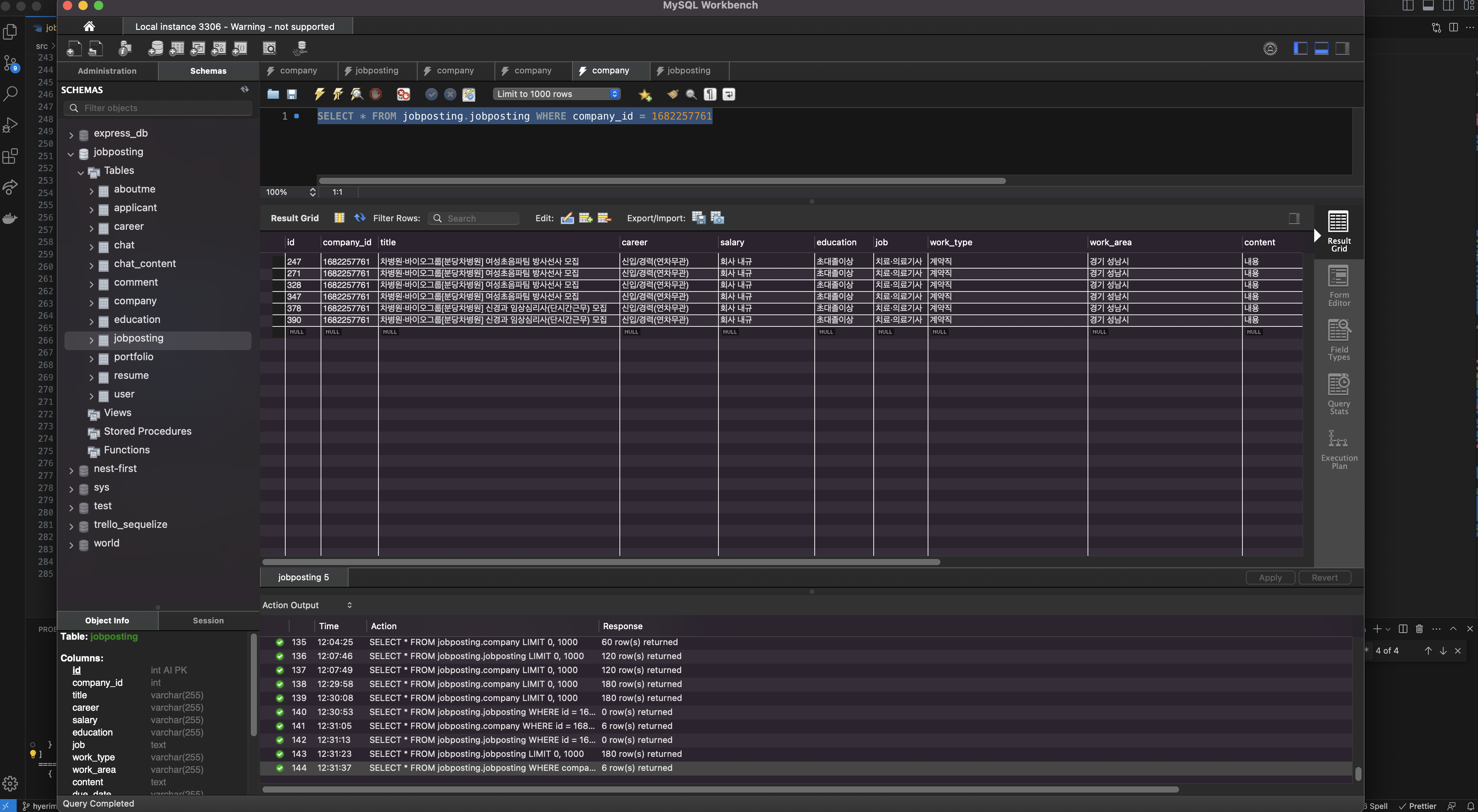Delete selected rows icon
This screenshot has height=812, width=1478.
click(604, 218)
